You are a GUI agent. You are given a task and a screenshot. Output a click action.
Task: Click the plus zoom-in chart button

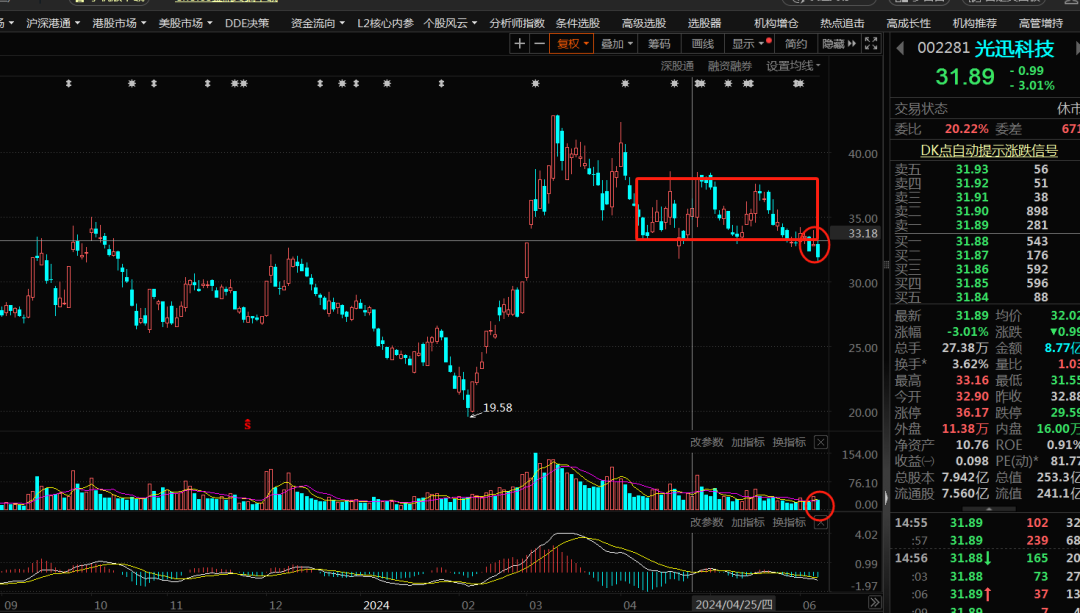[x=519, y=43]
